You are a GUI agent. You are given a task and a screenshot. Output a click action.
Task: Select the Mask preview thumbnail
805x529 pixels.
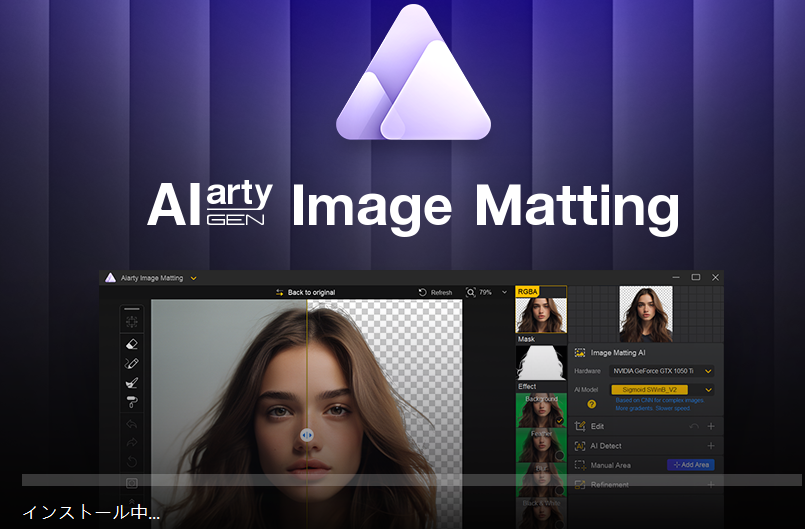[x=541, y=362]
